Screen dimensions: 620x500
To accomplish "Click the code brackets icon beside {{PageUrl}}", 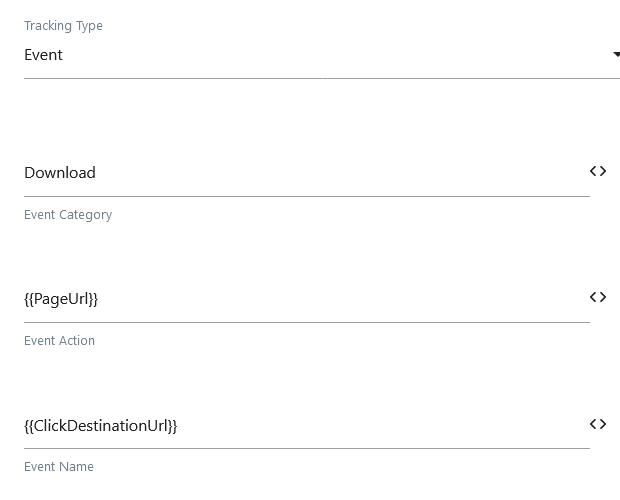I will pyautogui.click(x=598, y=297).
